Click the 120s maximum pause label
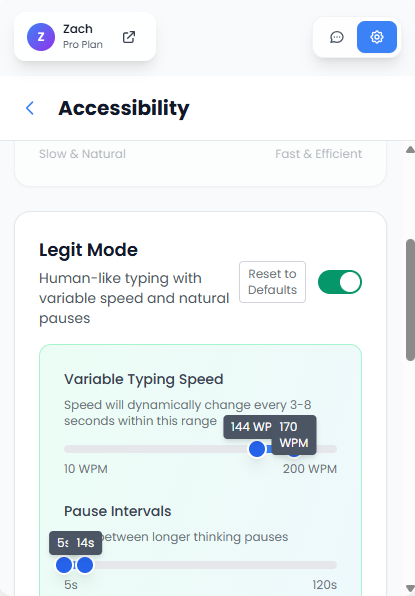 (x=325, y=585)
